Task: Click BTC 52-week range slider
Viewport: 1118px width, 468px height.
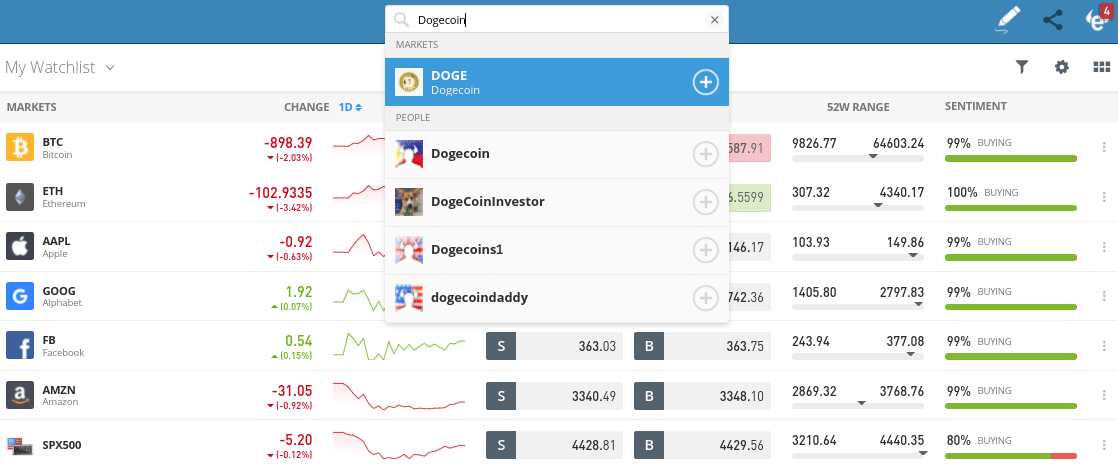Action: tap(858, 157)
